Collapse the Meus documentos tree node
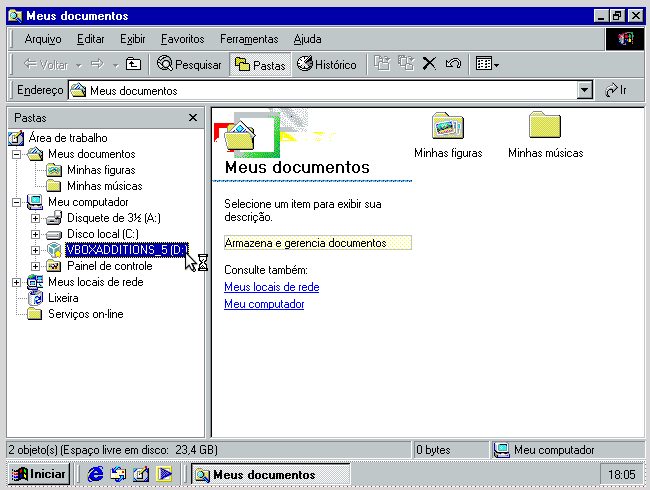 [x=17, y=154]
